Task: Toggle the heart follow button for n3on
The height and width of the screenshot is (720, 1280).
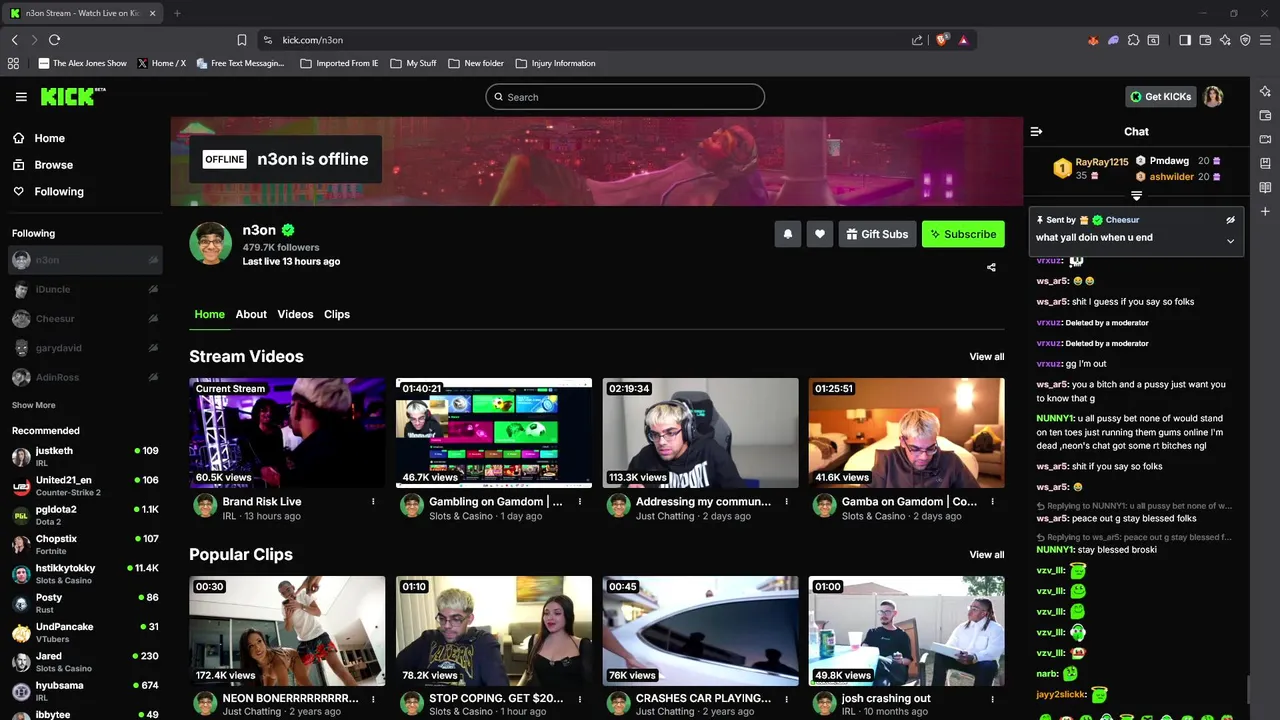Action: pyautogui.click(x=820, y=234)
